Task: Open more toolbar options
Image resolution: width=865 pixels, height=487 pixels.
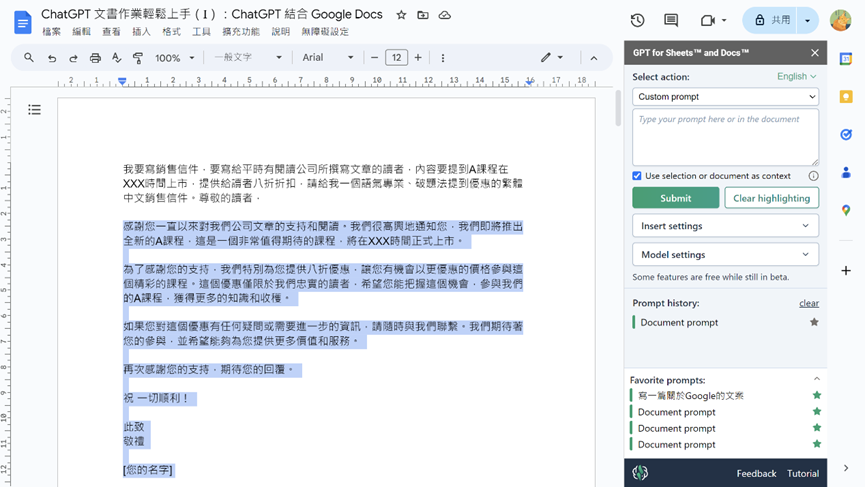Action: point(442,58)
